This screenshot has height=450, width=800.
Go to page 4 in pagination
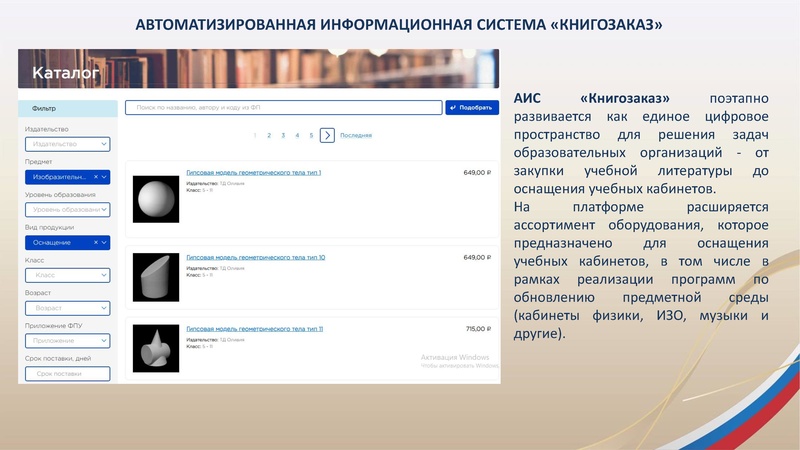click(297, 135)
